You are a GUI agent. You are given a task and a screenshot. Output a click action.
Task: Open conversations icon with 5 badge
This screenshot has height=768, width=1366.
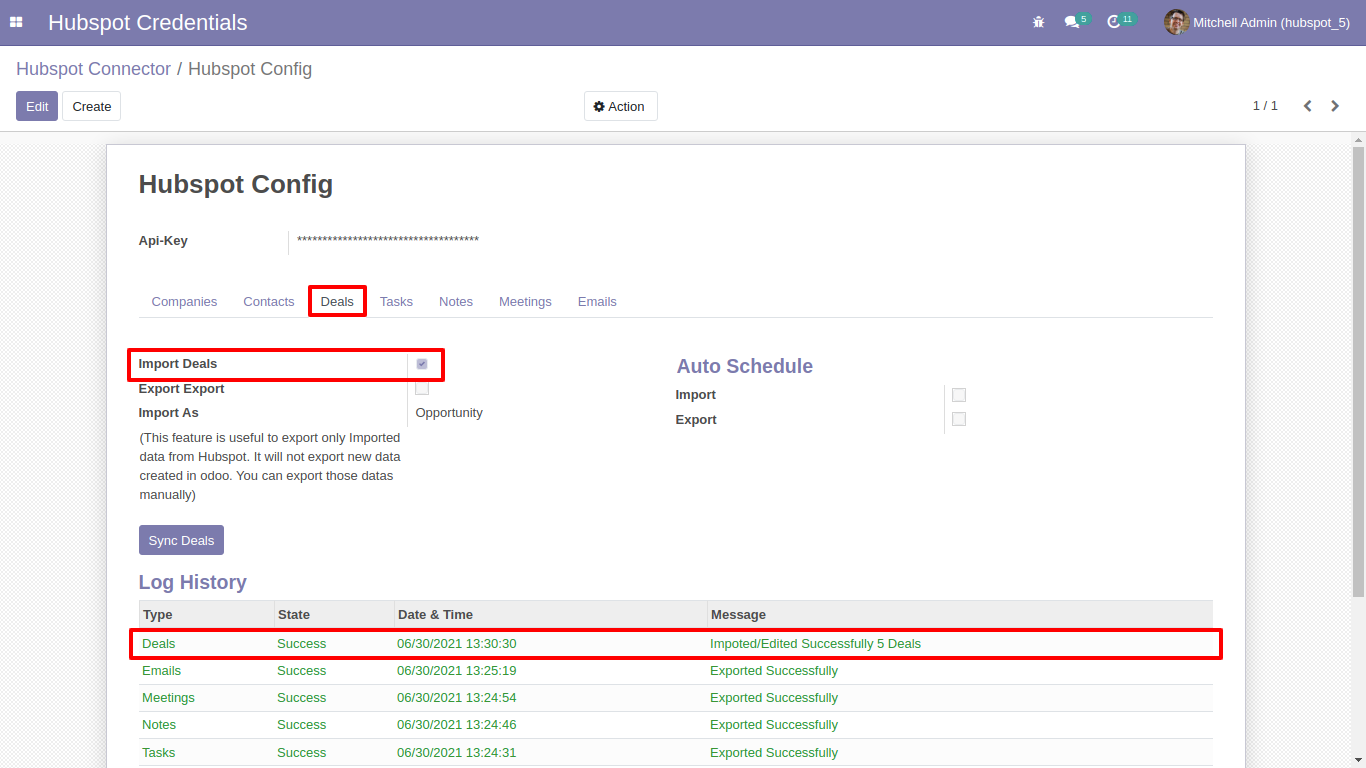[1076, 21]
